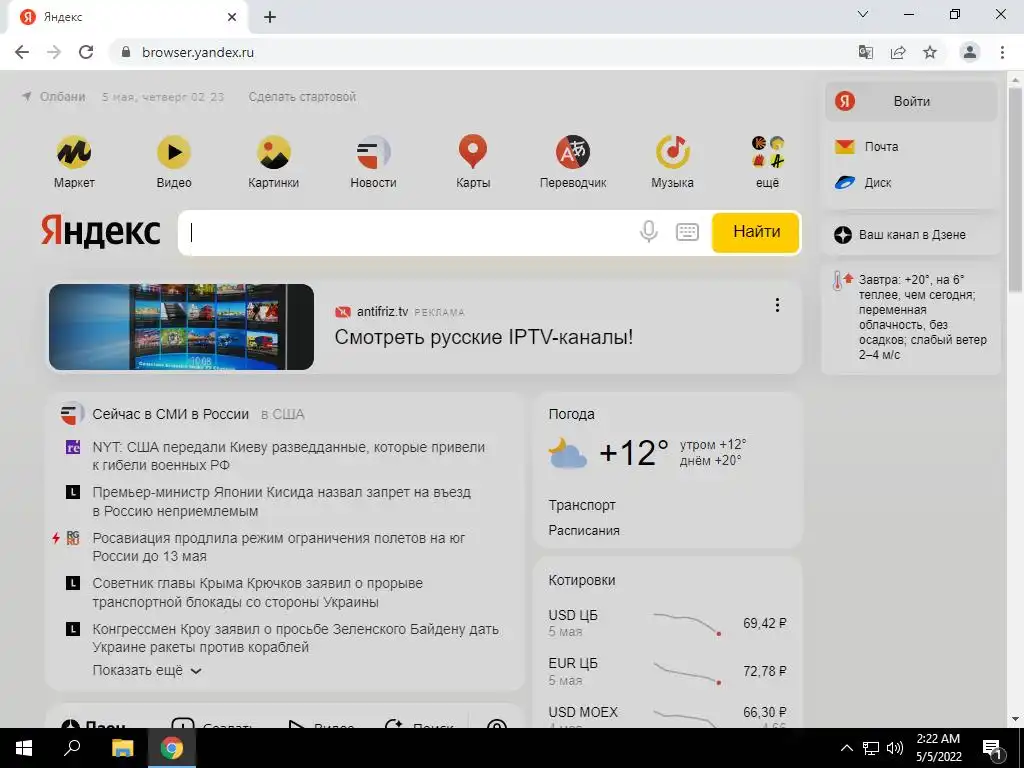Open the Музыка service icon
This screenshot has width=1024, height=768.
673,152
